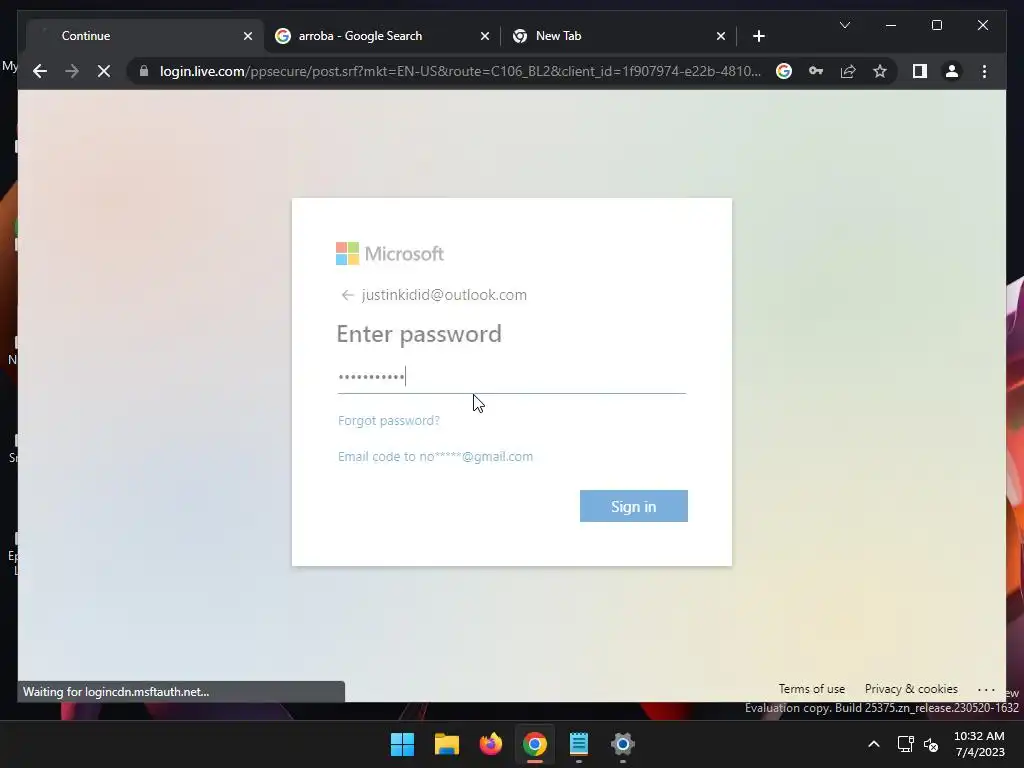Close the New Tab tab
1024x768 pixels.
(x=720, y=36)
